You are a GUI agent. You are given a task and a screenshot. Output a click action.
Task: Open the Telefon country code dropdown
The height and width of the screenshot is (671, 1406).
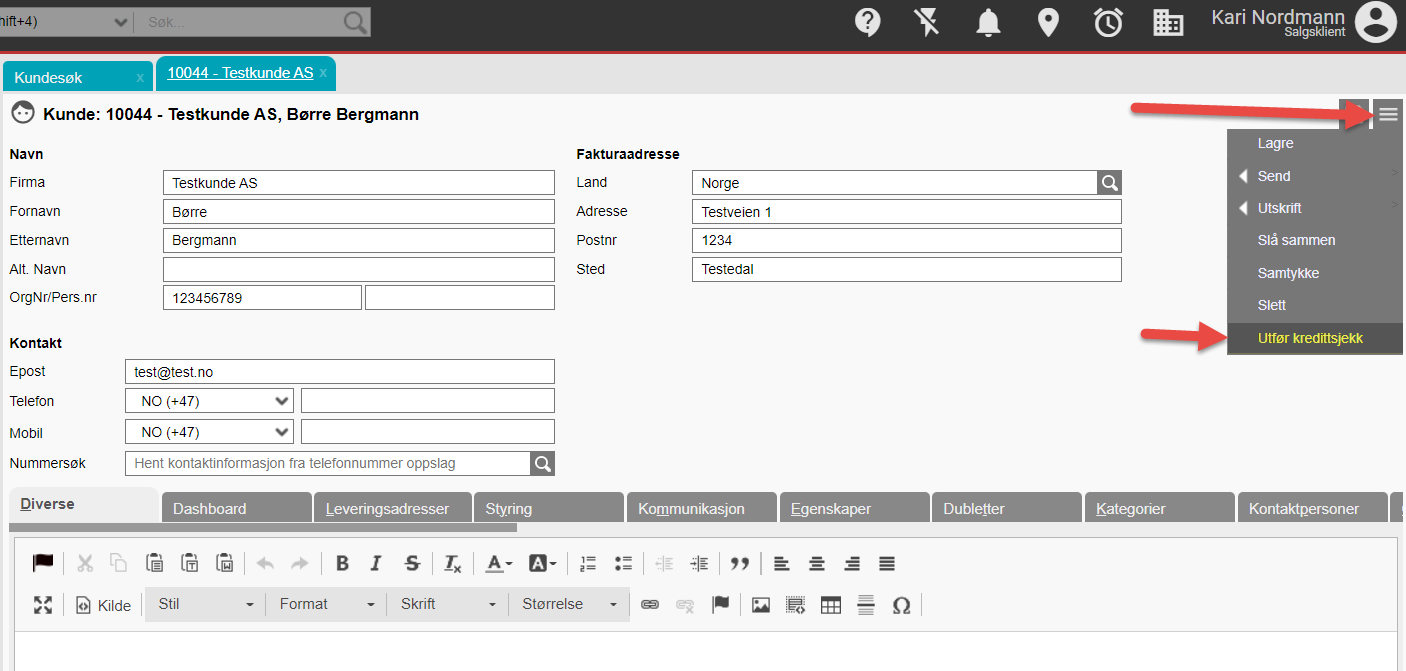tap(209, 401)
